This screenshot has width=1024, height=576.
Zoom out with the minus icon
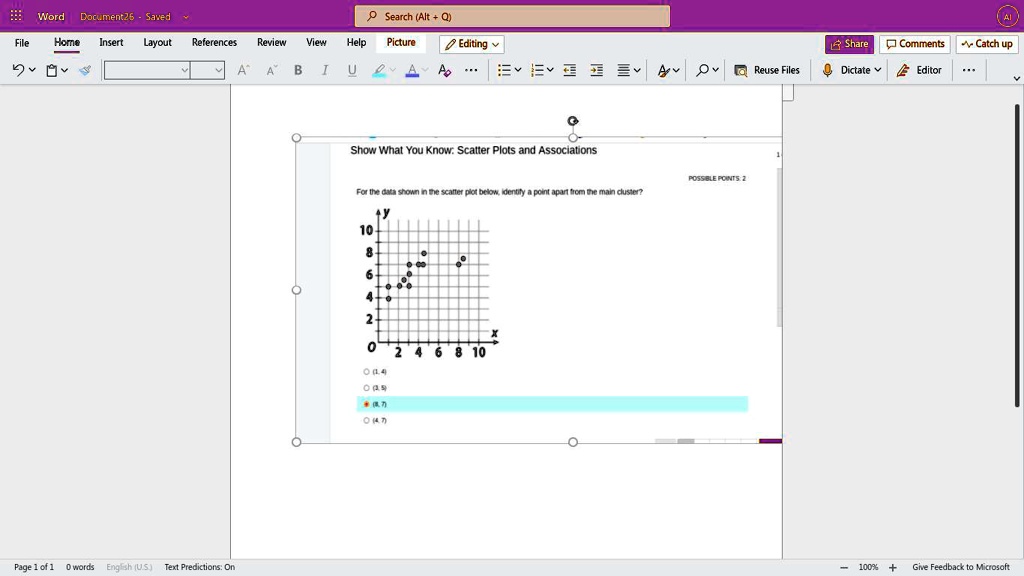tap(844, 567)
